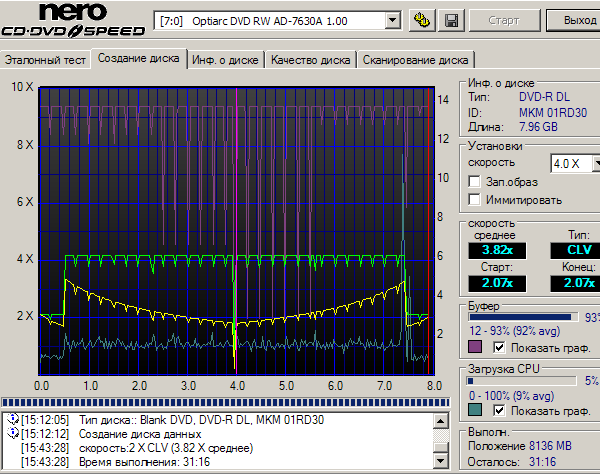Expand the 4.0 X speed dropdown
Viewport: 600px width, 474px height.
(594, 163)
